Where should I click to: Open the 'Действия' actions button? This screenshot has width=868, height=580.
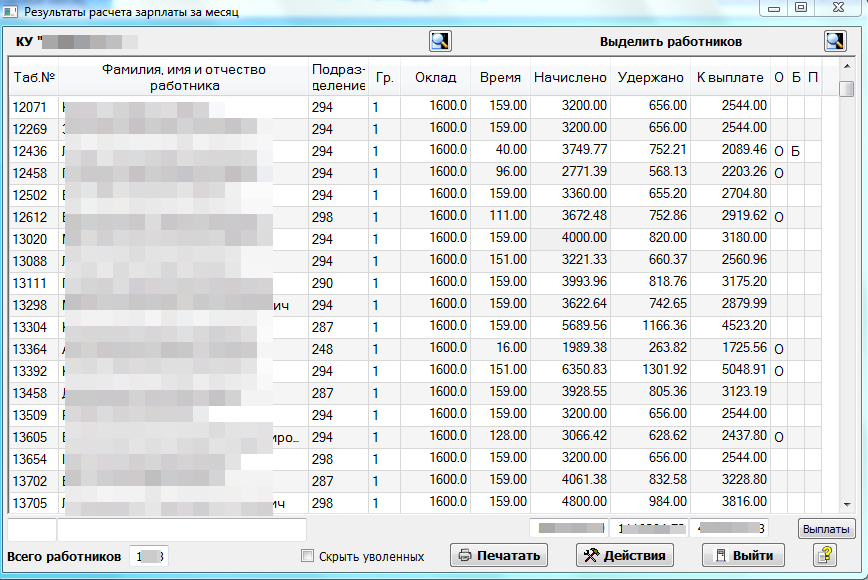(626, 556)
